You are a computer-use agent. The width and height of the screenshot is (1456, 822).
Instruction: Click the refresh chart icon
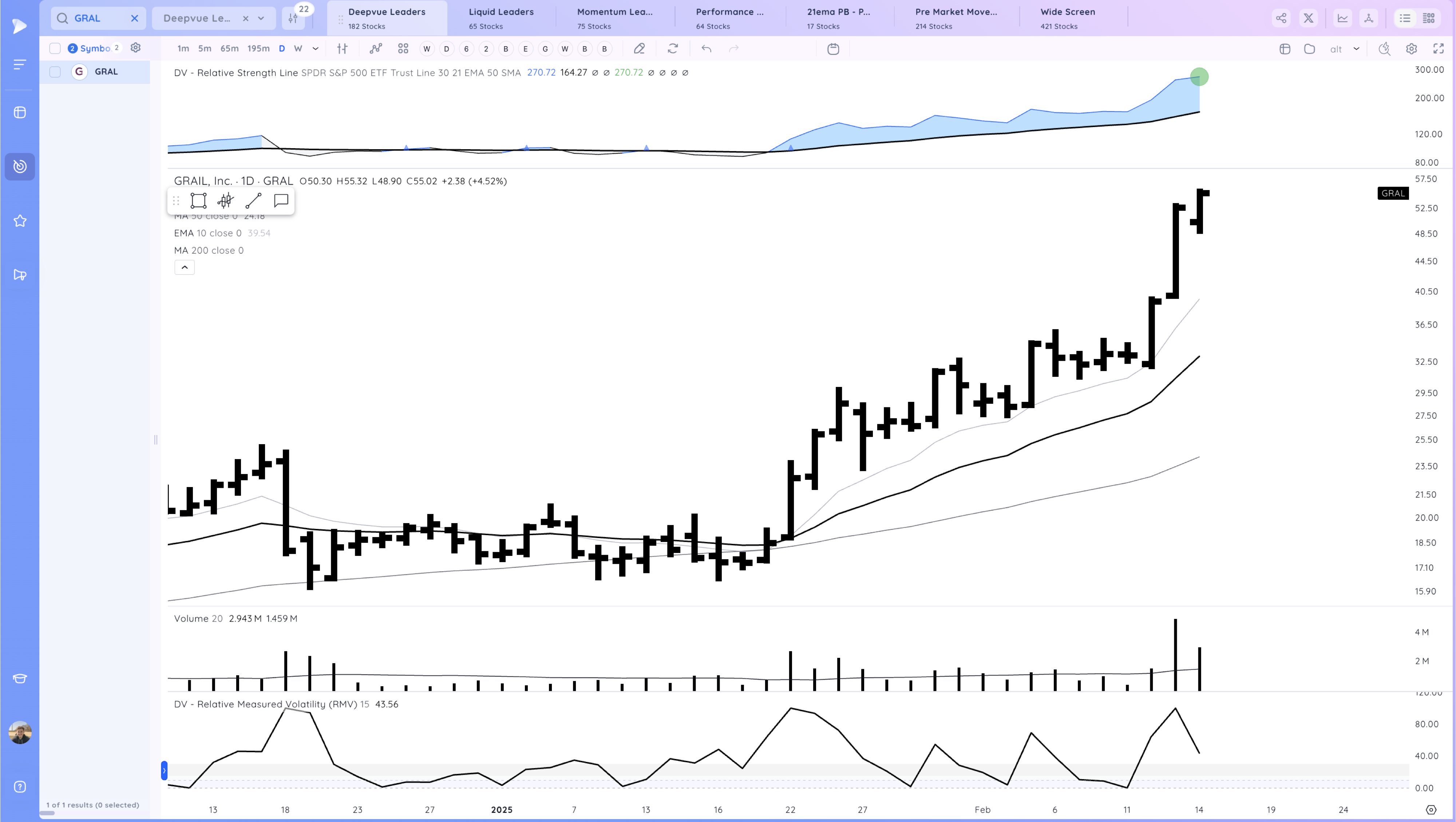point(673,49)
